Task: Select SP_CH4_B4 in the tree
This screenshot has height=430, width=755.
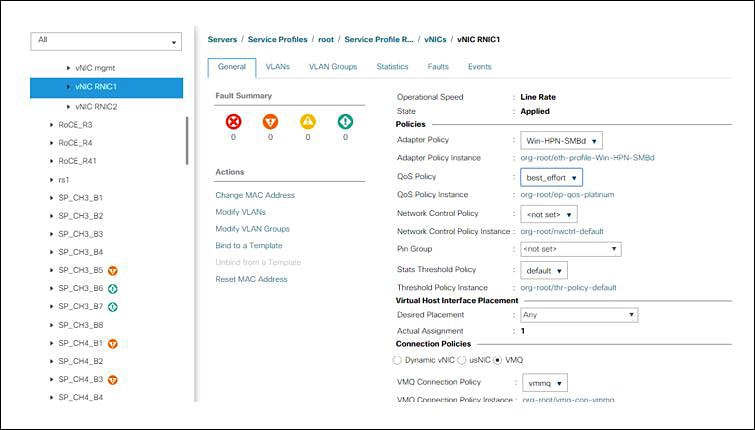Action: coord(80,398)
